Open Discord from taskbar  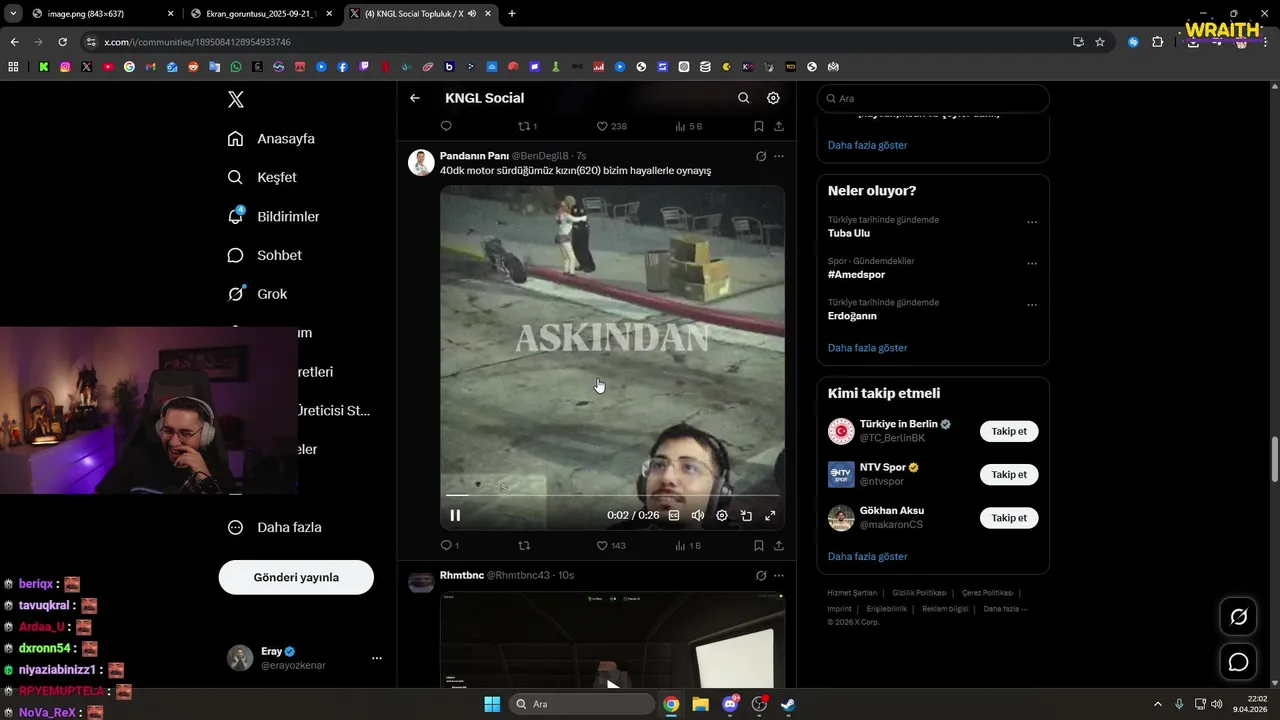click(x=730, y=704)
